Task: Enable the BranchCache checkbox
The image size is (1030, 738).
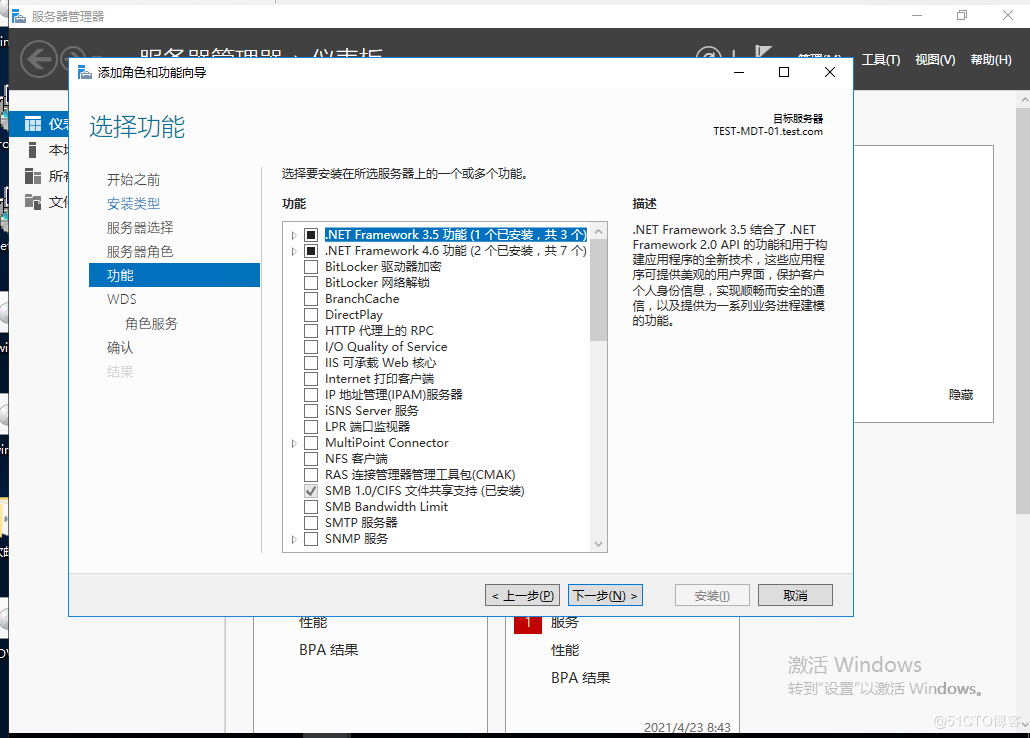Action: click(311, 298)
